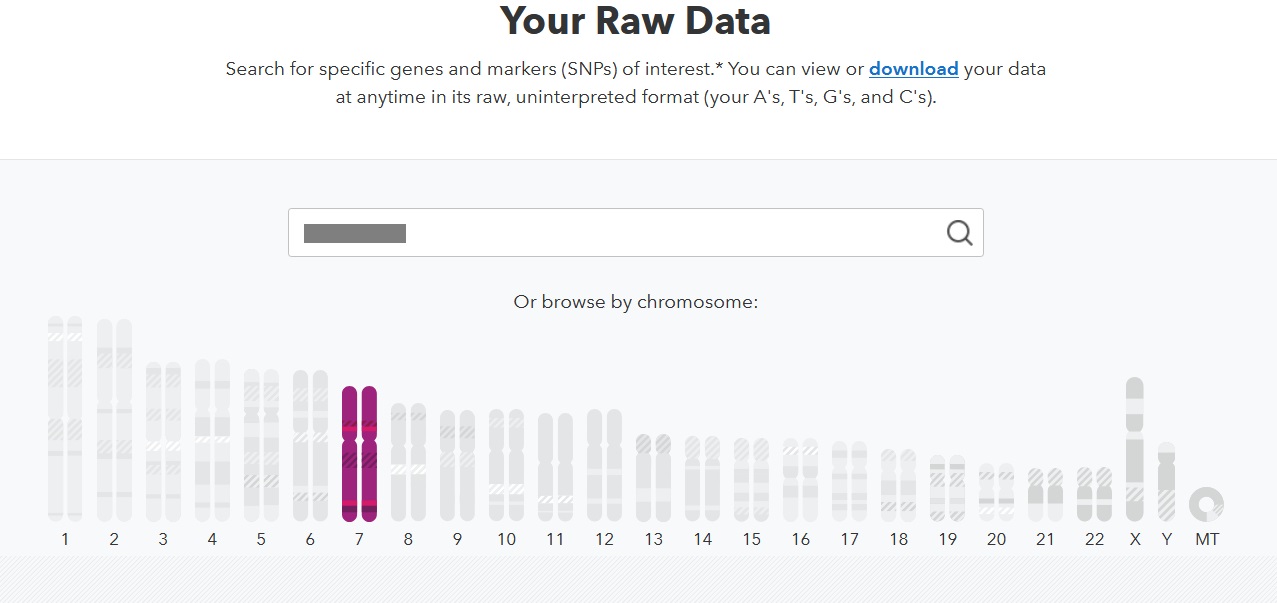Select the highlighted chromosome 7
Viewport: 1277px width, 603px height.
[x=359, y=450]
